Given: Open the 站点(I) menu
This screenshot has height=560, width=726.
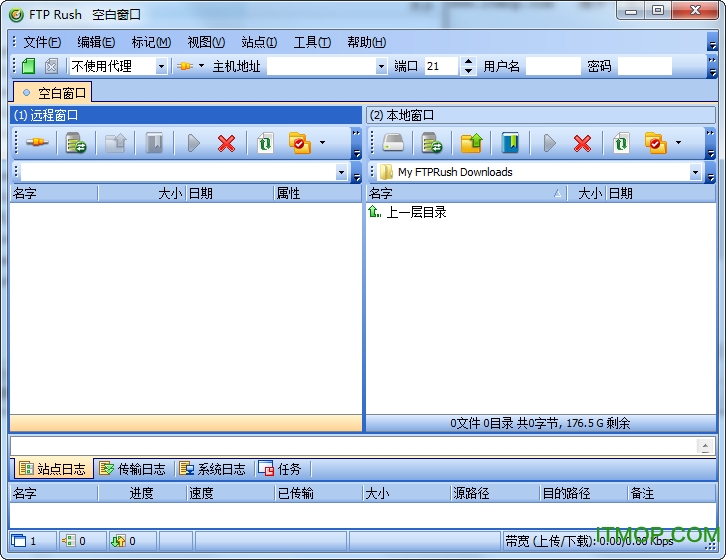Looking at the screenshot, I should click(x=259, y=42).
